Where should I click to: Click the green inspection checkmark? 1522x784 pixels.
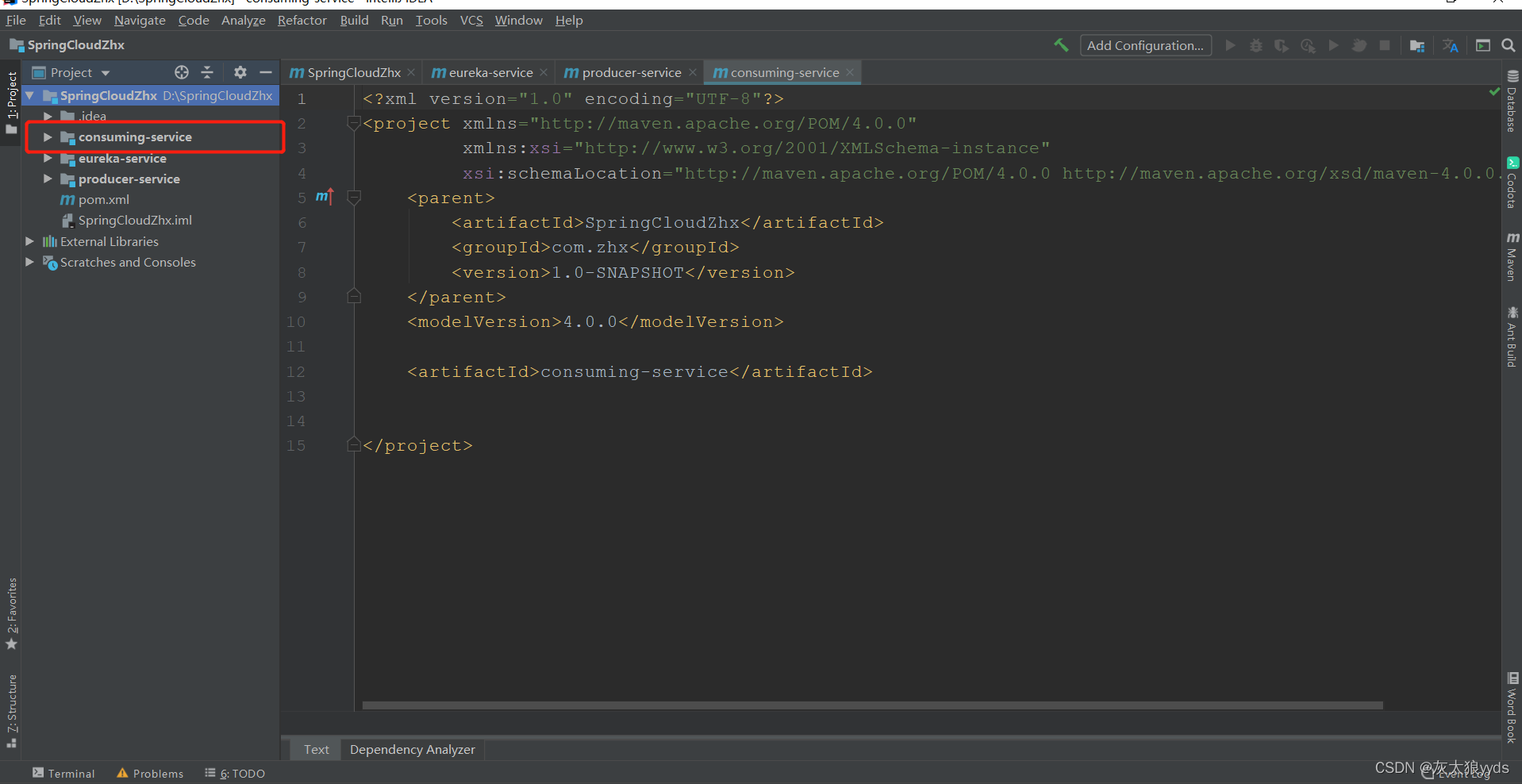click(1494, 92)
